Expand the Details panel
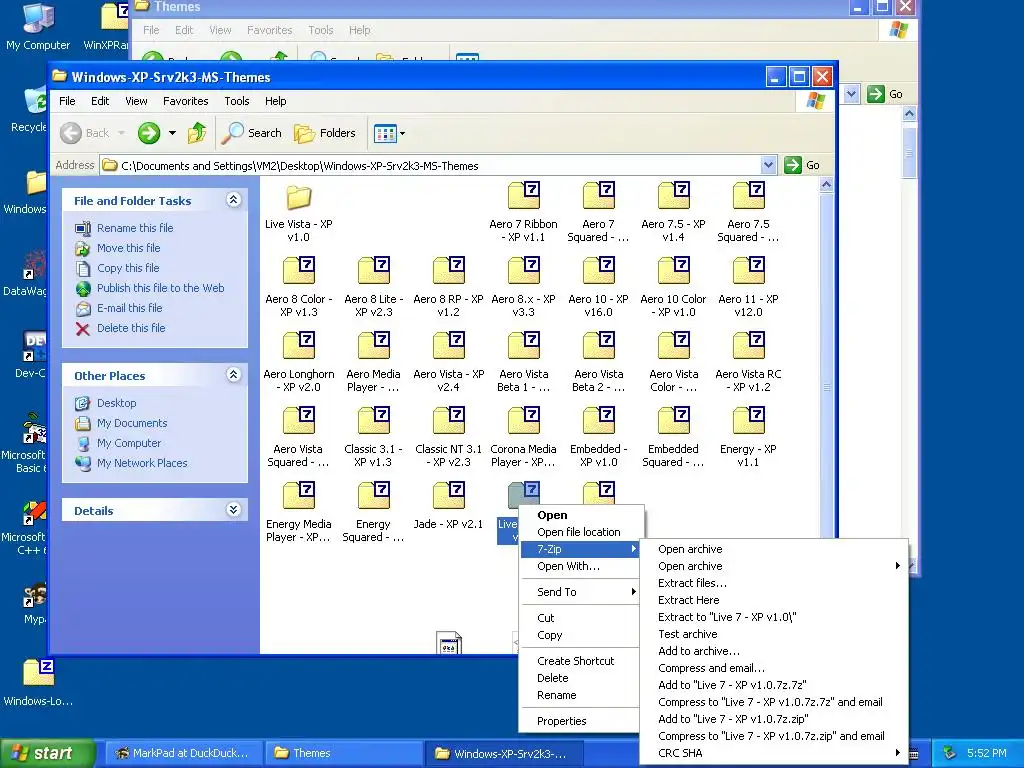This screenshot has height=768, width=1024. click(233, 510)
